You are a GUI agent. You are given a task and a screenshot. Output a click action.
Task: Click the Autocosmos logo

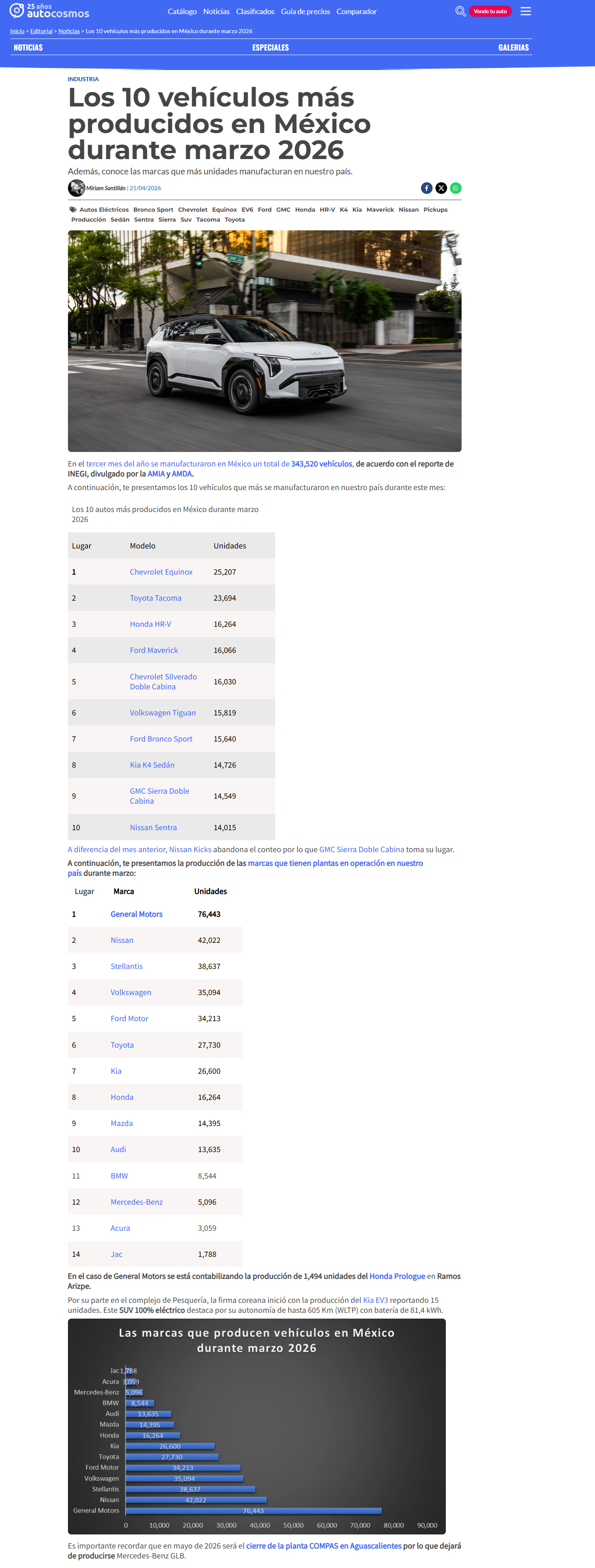pos(49,11)
